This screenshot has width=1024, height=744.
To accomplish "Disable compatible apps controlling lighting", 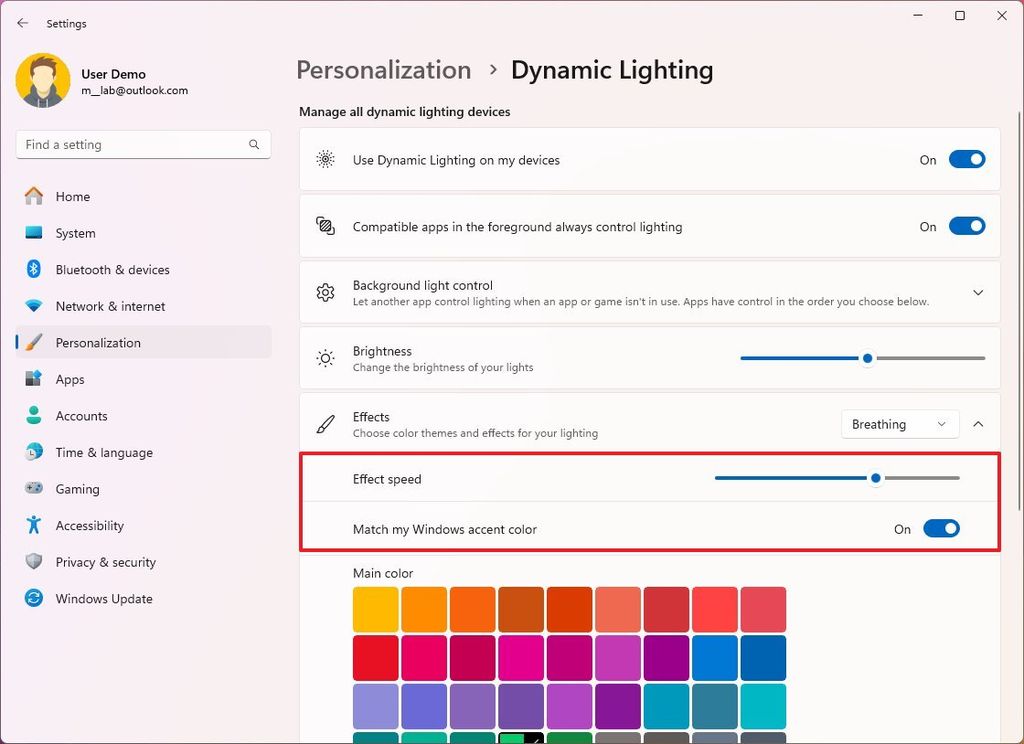I will pos(966,226).
